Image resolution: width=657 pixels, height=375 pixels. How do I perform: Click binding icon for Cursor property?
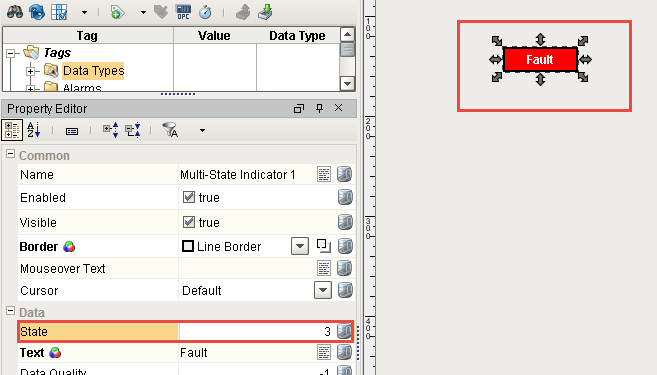345,290
